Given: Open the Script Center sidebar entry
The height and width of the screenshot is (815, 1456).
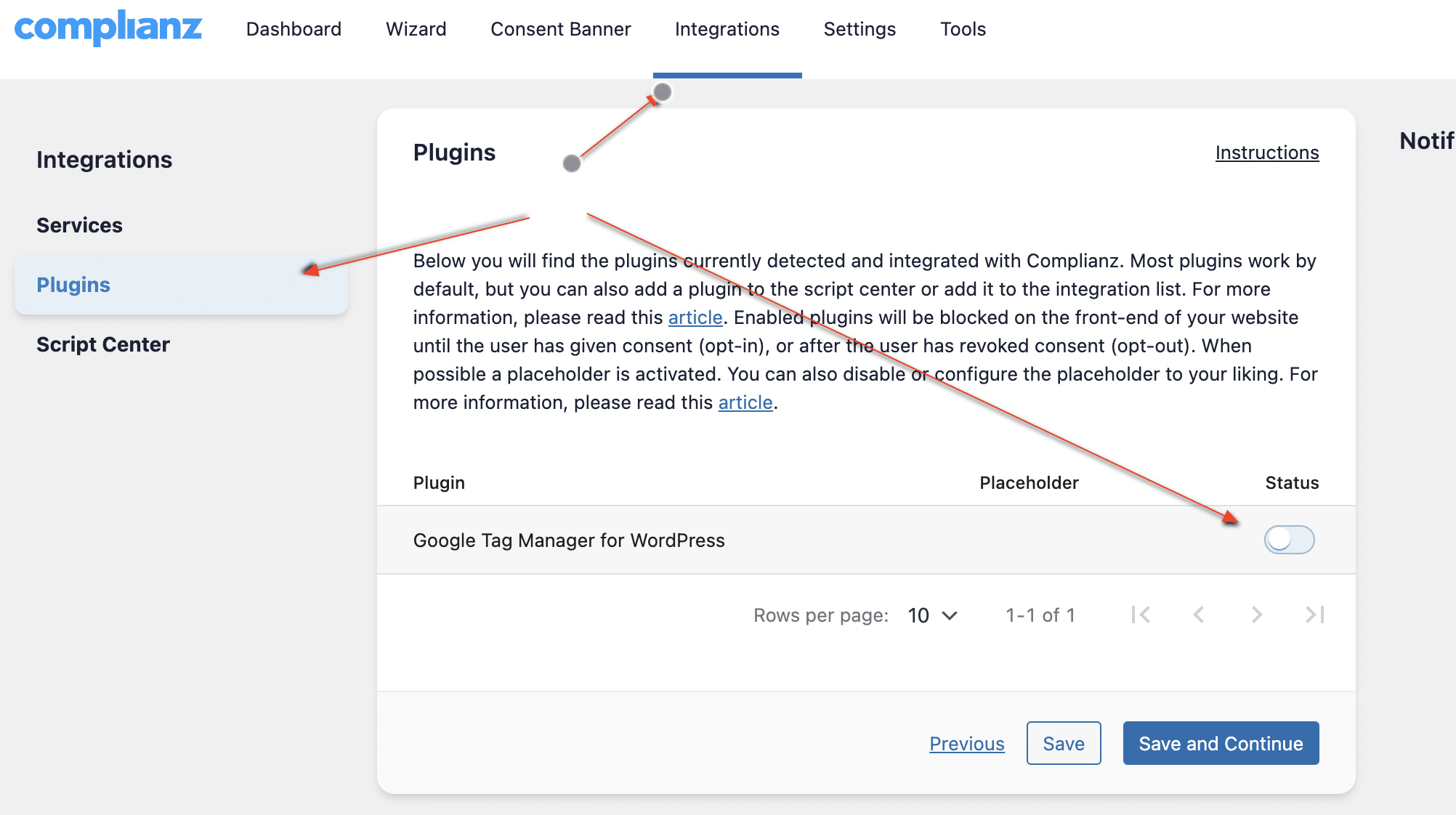Looking at the screenshot, I should pyautogui.click(x=102, y=344).
